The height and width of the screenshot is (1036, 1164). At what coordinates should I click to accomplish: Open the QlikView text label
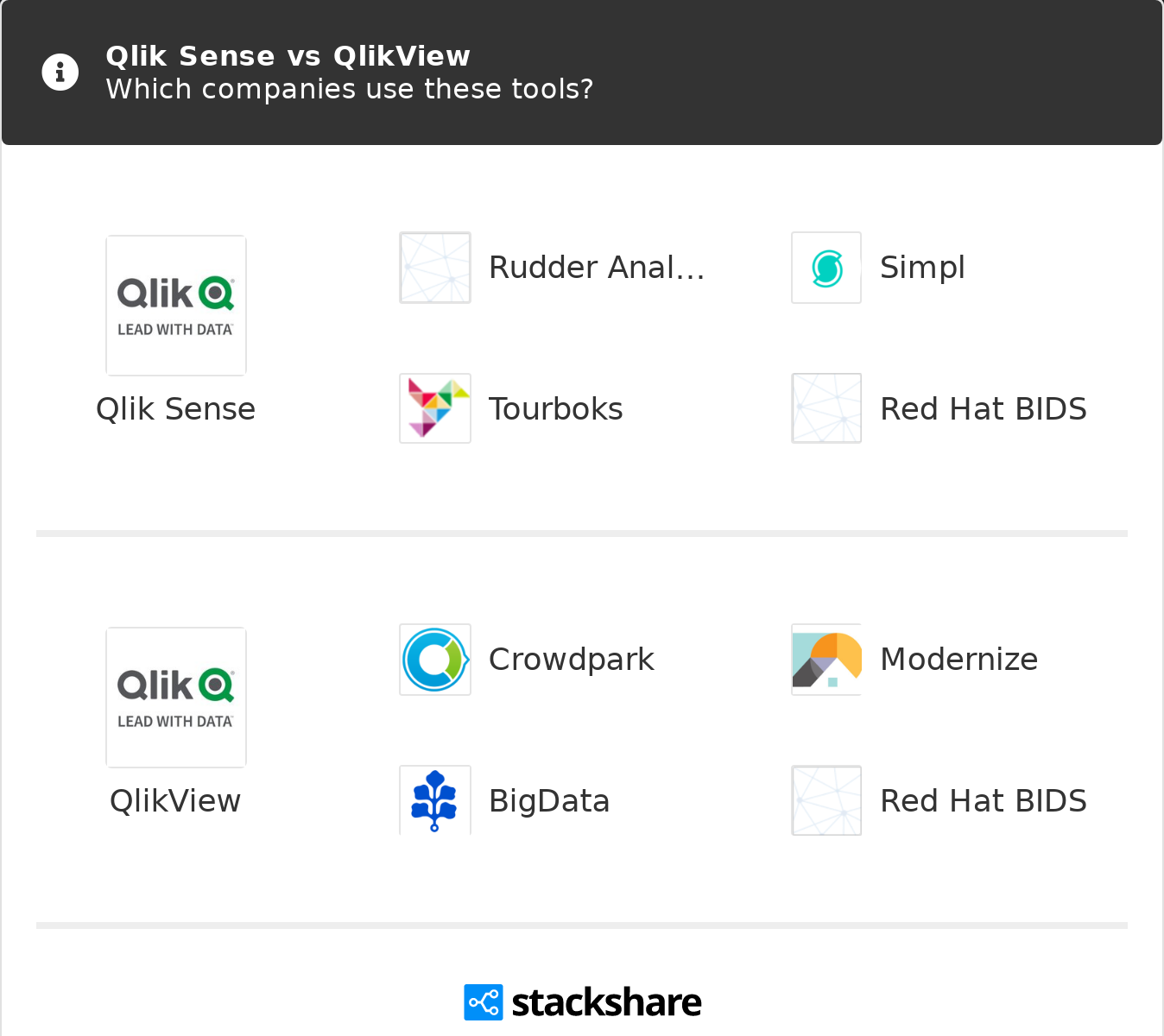(176, 801)
